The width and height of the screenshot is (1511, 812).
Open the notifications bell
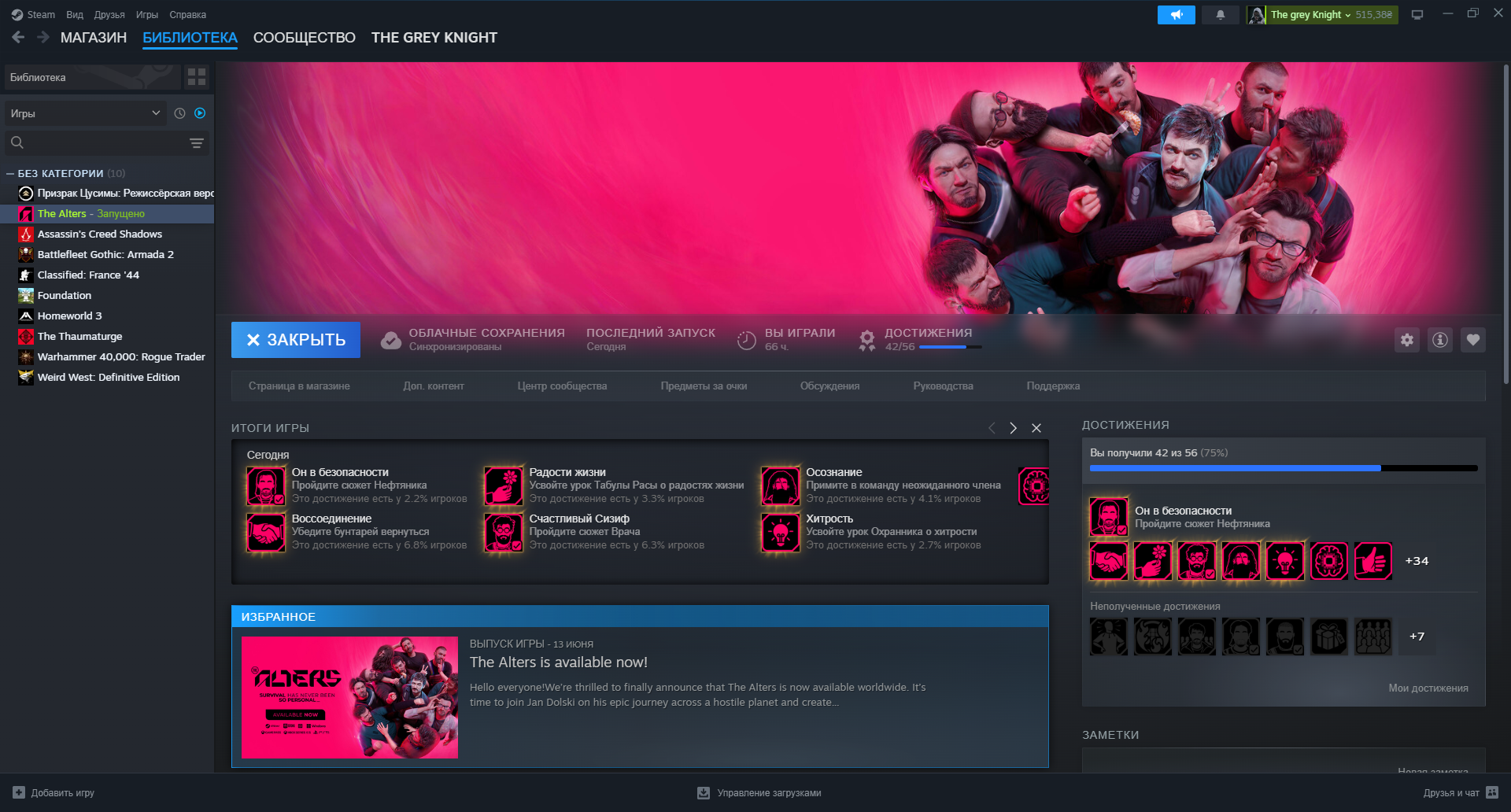click(x=1221, y=15)
